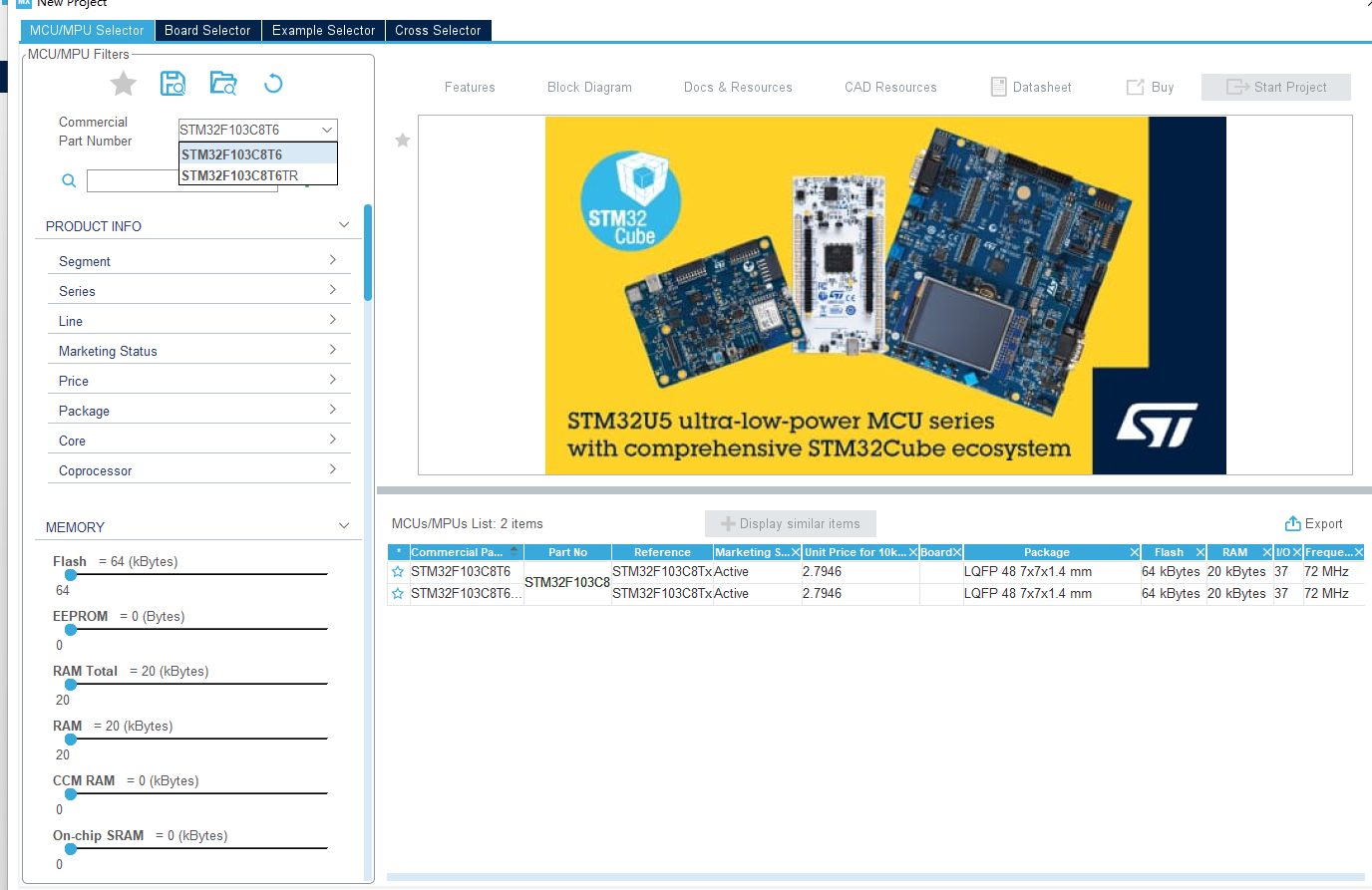Click the Buy button
Screen dimensions: 1372x890
[1150, 88]
